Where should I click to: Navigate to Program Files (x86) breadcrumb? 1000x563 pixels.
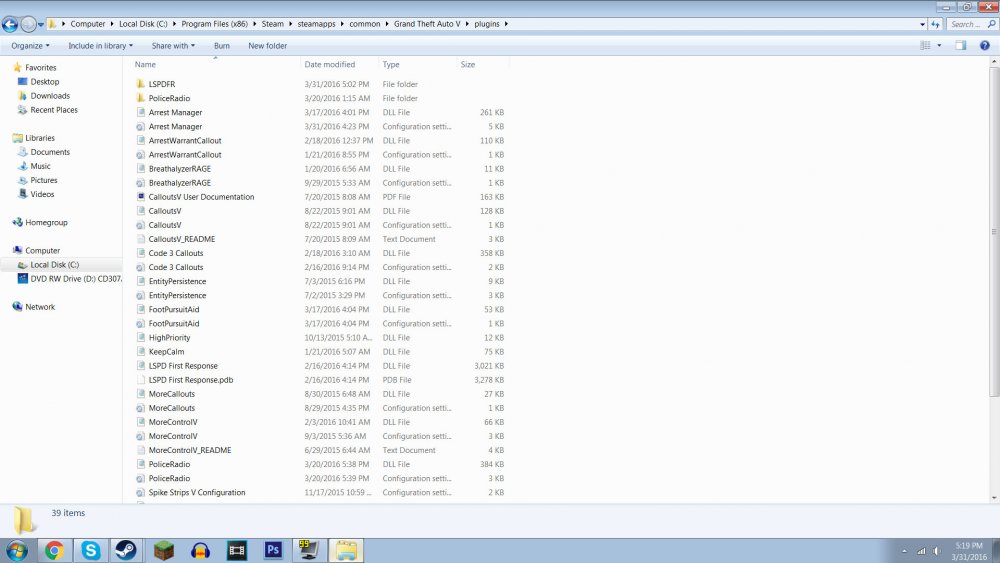(214, 24)
